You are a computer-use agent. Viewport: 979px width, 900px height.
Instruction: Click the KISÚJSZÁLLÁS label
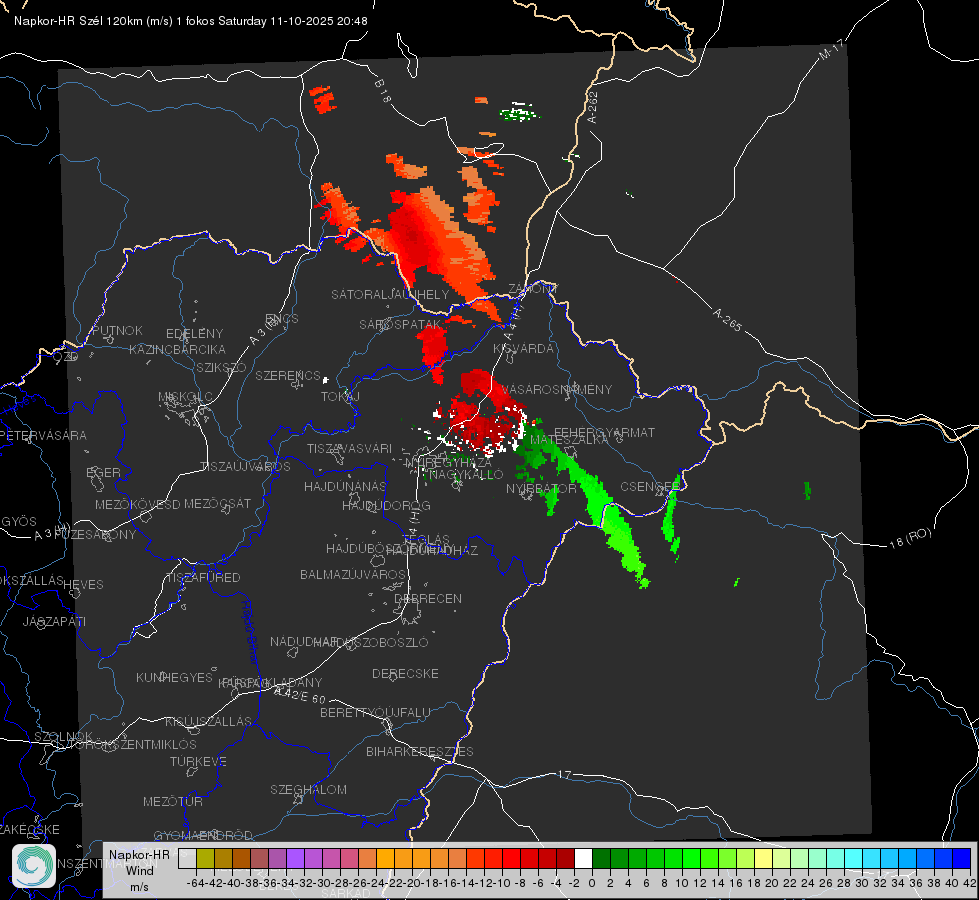point(209,721)
